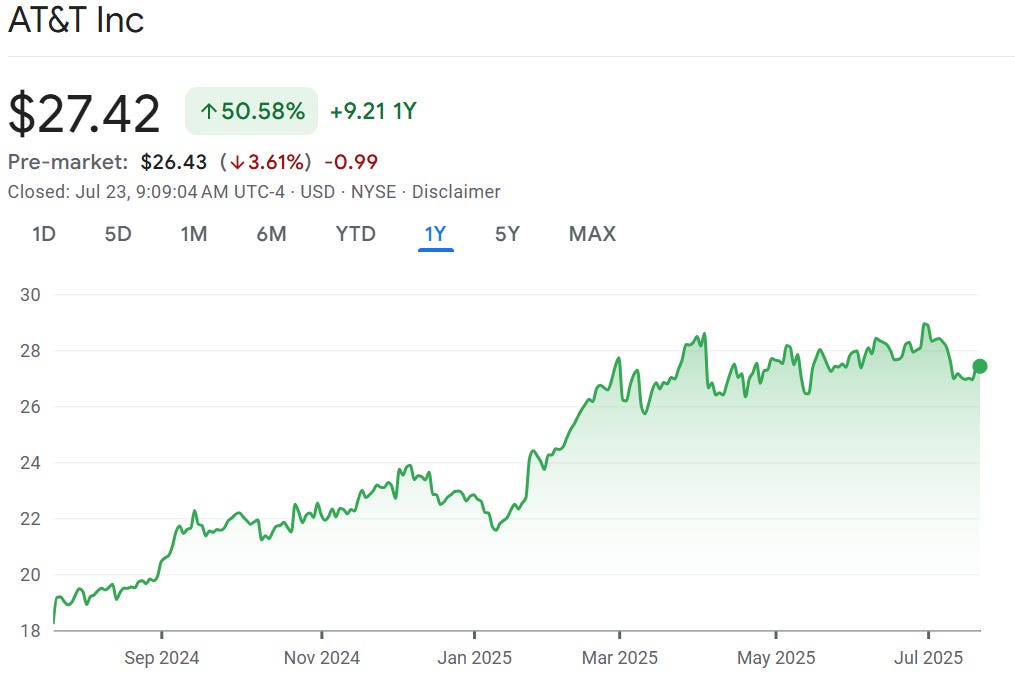Click the Jul 2025 axis label

(x=928, y=658)
